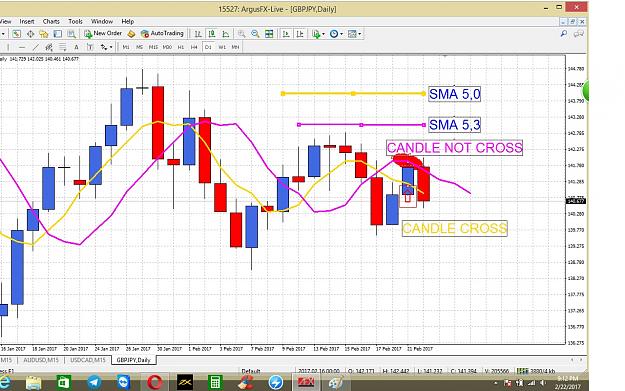Switch to W1 timeframe

point(222,47)
